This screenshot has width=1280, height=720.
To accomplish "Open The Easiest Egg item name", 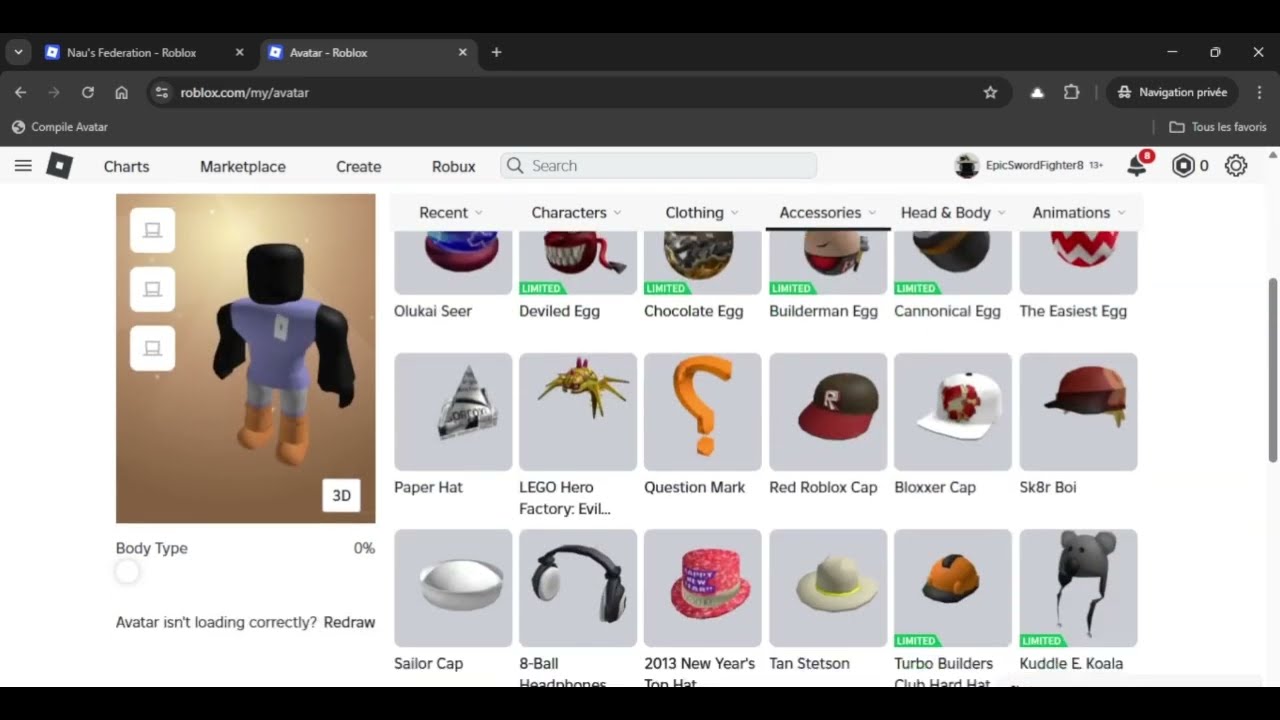I will [1073, 311].
